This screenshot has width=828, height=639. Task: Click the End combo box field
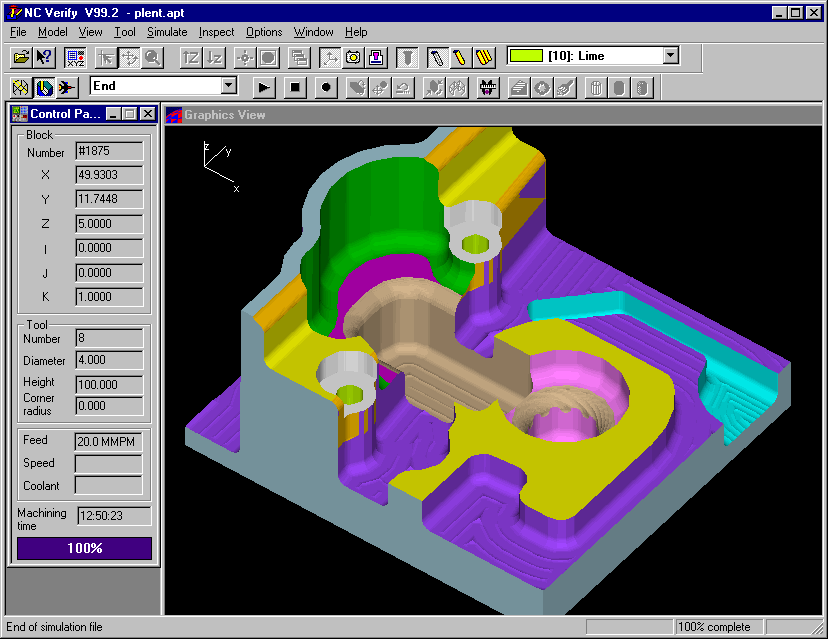tap(155, 86)
